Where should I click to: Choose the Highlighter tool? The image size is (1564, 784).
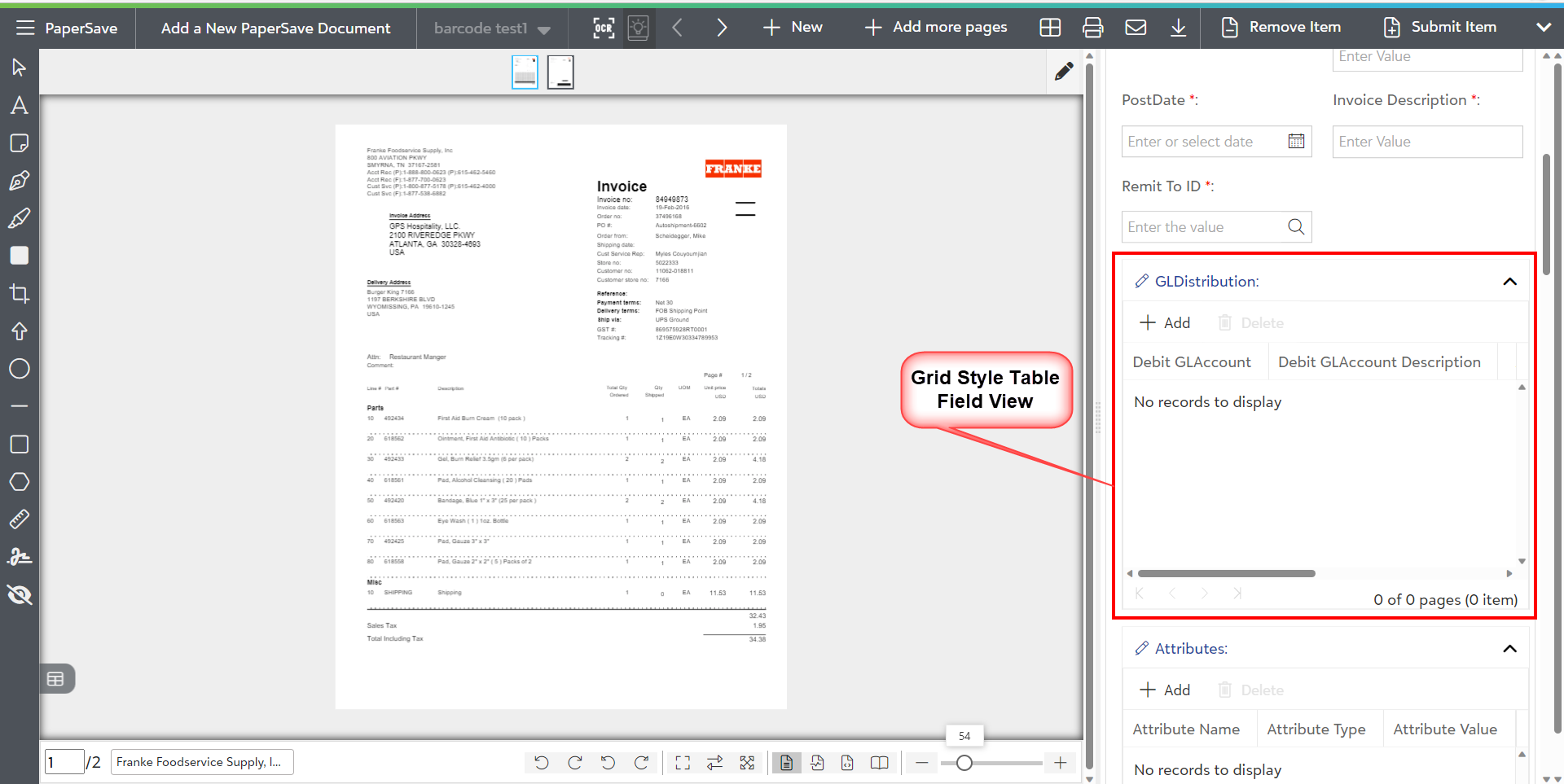20,218
